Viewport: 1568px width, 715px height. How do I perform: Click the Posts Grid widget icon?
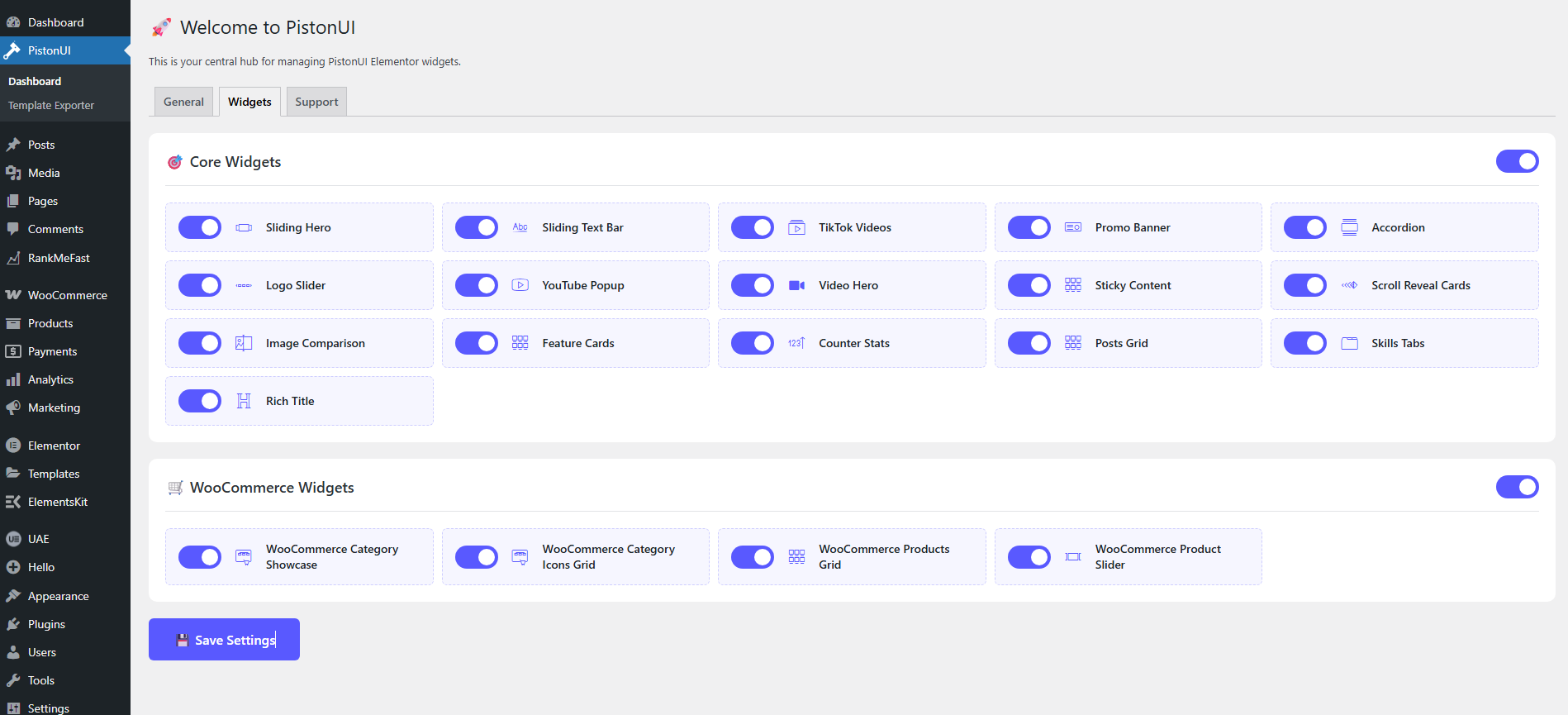[x=1072, y=343]
